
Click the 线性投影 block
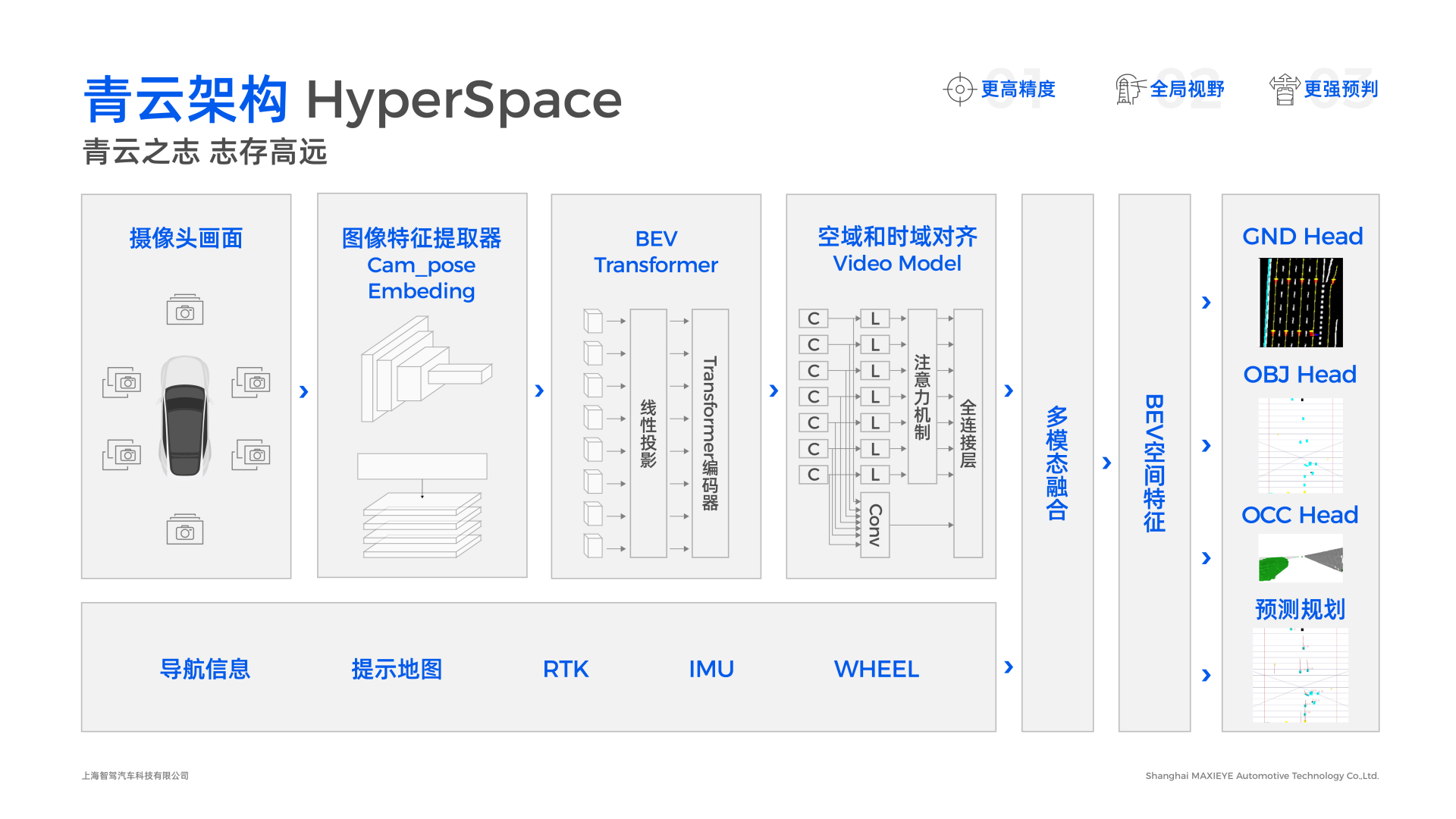coord(648,433)
